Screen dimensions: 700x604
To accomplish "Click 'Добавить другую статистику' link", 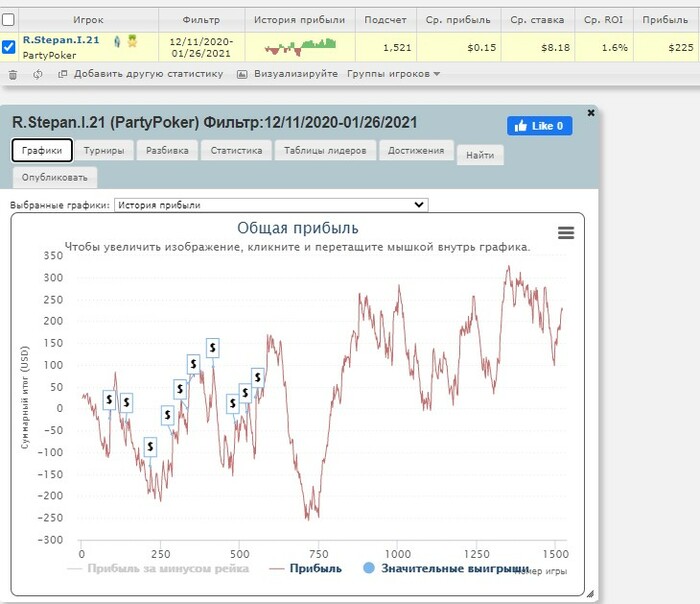I will pos(148,74).
